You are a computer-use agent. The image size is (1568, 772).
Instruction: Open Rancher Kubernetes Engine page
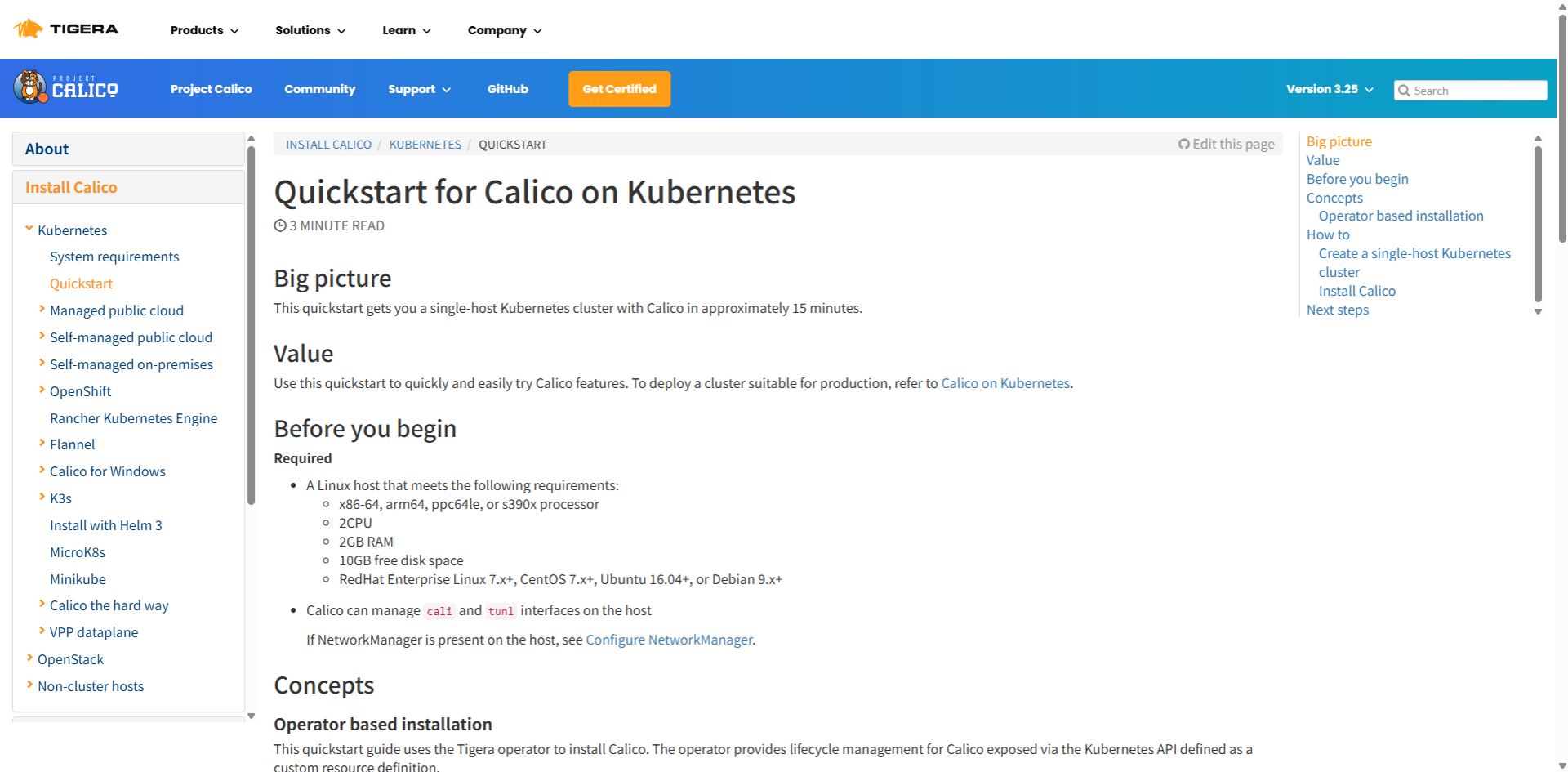(x=133, y=418)
